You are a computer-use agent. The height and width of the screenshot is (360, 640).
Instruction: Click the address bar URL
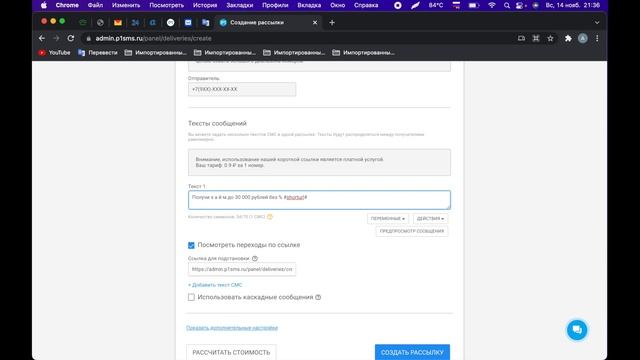tap(153, 38)
